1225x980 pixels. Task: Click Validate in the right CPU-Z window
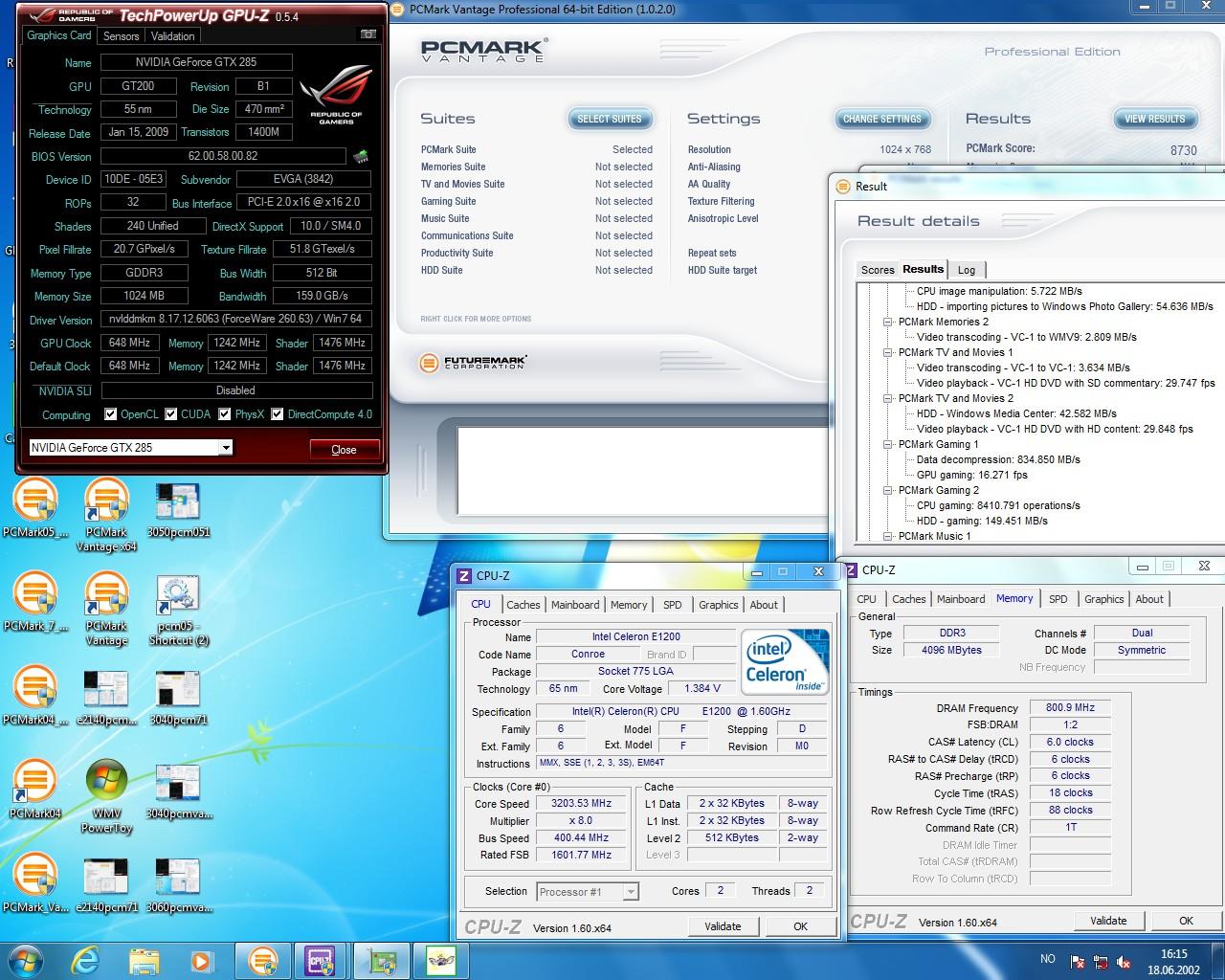point(1108,921)
